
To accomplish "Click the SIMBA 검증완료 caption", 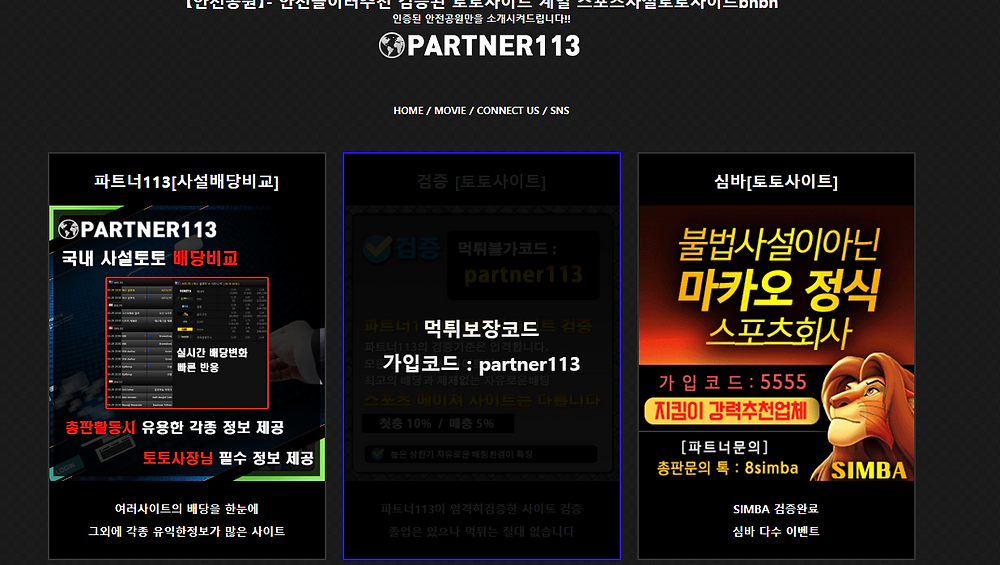I will click(x=776, y=509).
